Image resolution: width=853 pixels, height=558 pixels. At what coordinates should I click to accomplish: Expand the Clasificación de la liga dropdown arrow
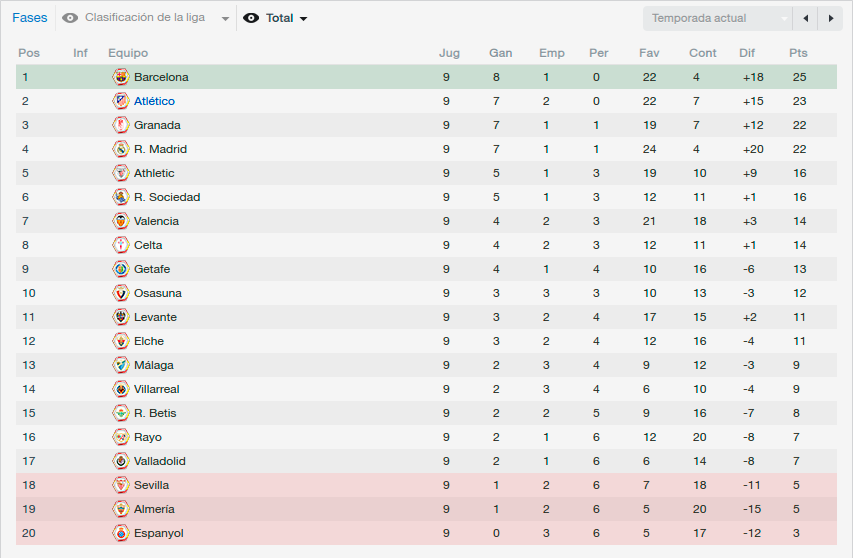[x=225, y=18]
